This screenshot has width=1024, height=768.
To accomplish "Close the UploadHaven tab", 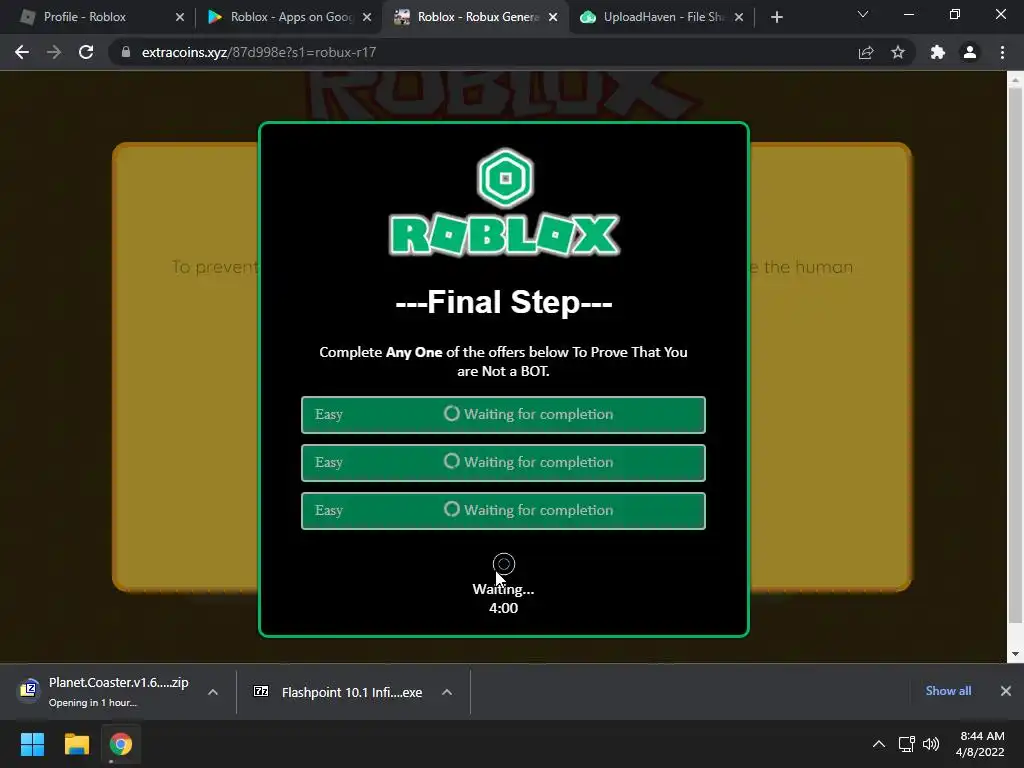I will 739,17.
